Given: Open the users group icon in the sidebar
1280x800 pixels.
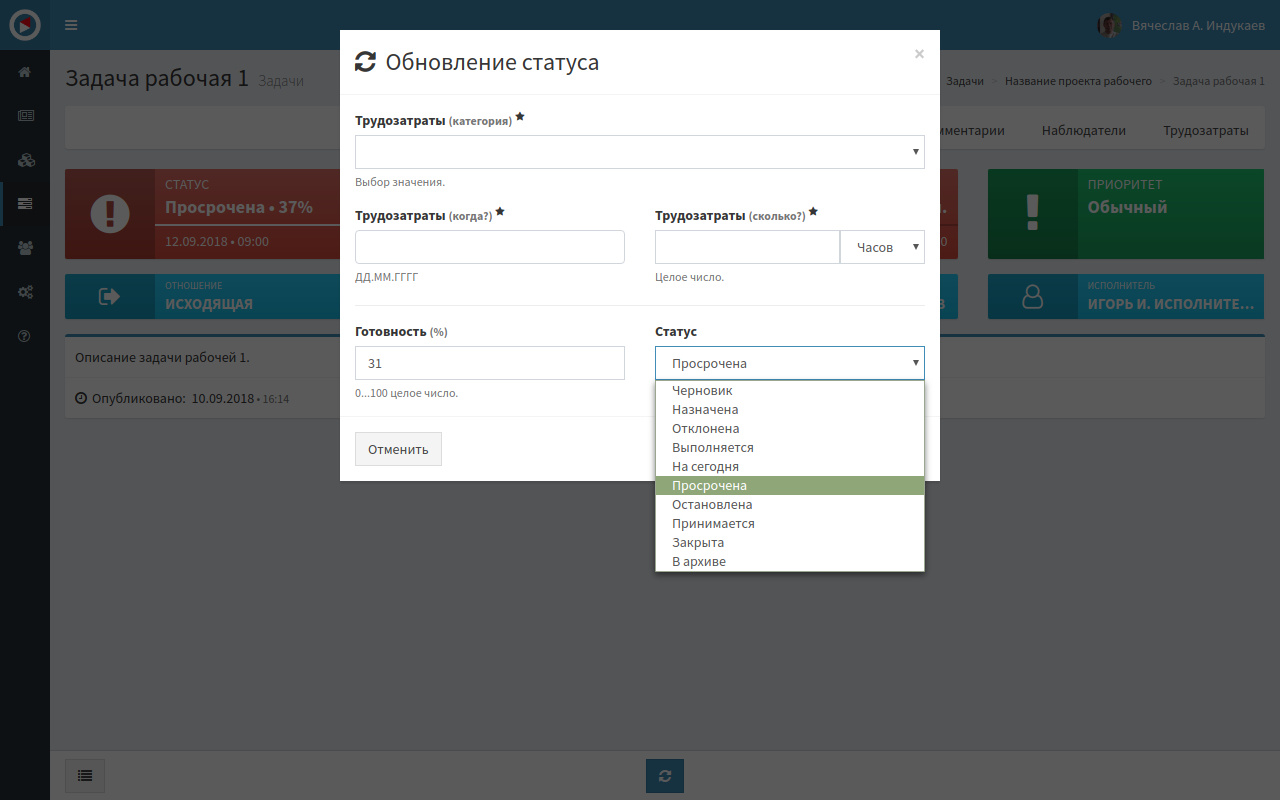Looking at the screenshot, I should [25, 248].
